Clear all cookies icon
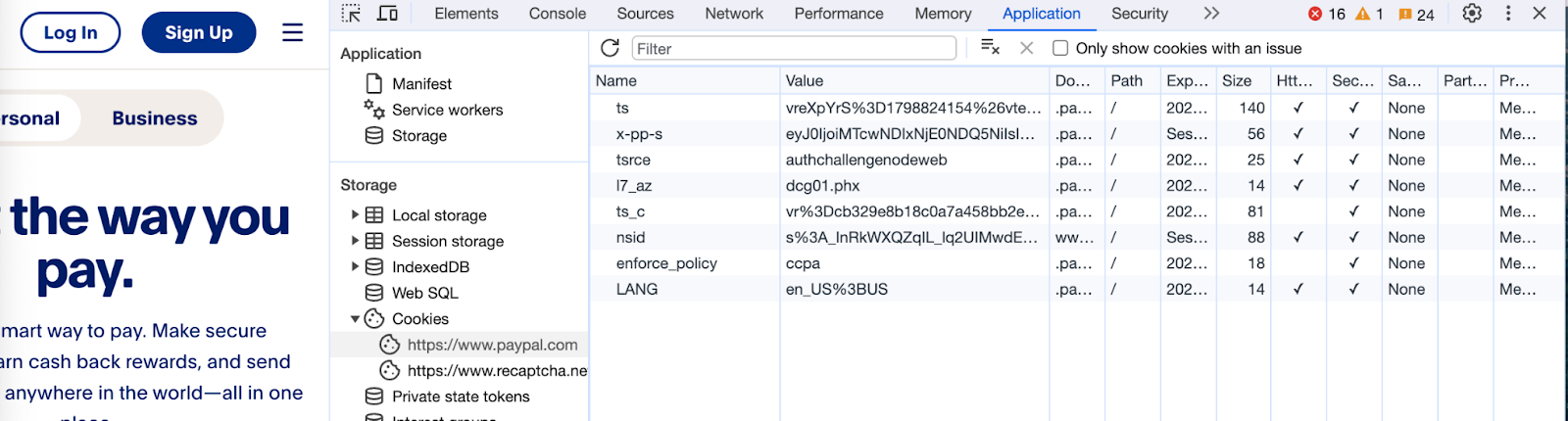The width and height of the screenshot is (1568, 421). coord(990,48)
